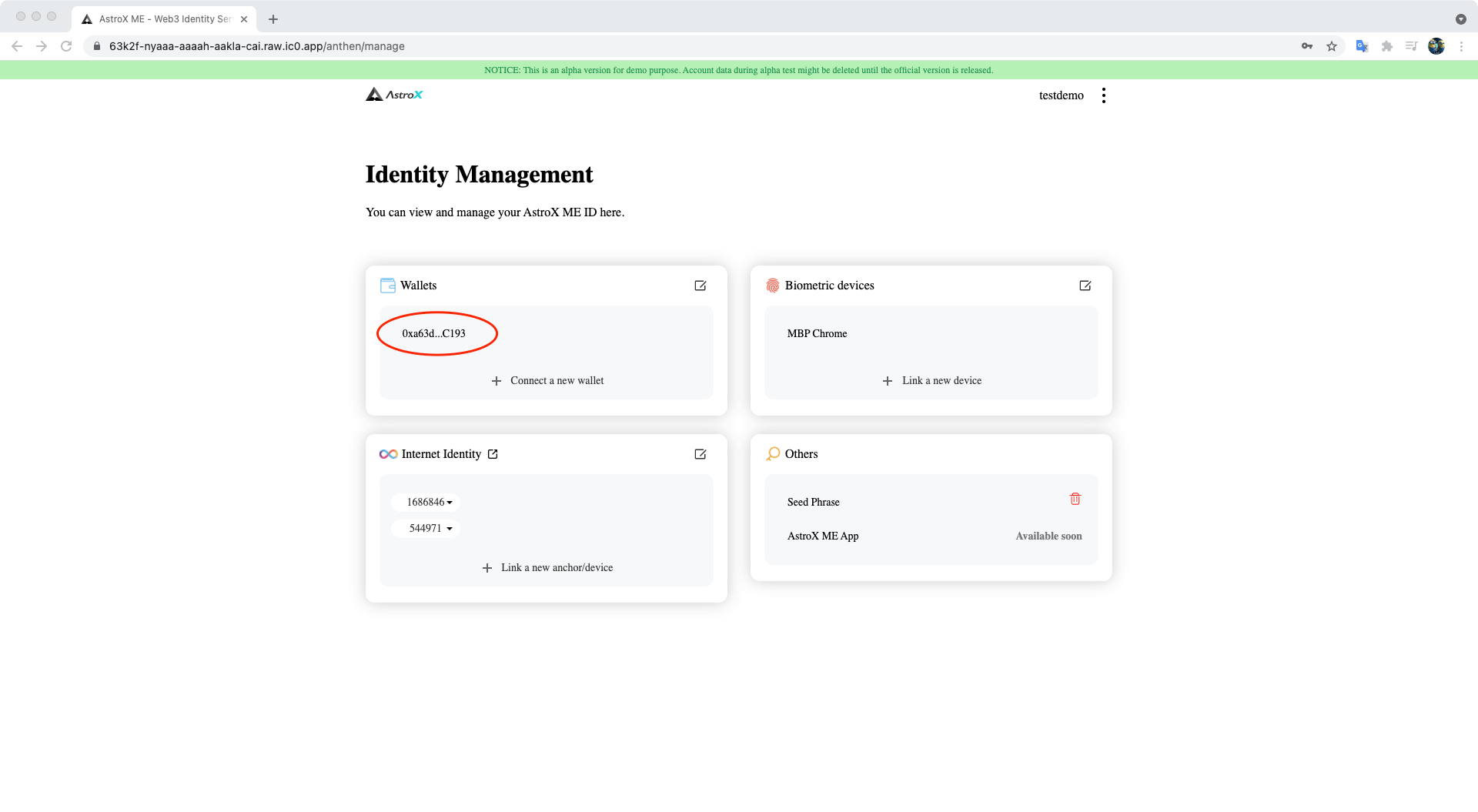Open Google Translate extension
1478x812 pixels.
point(1362,46)
